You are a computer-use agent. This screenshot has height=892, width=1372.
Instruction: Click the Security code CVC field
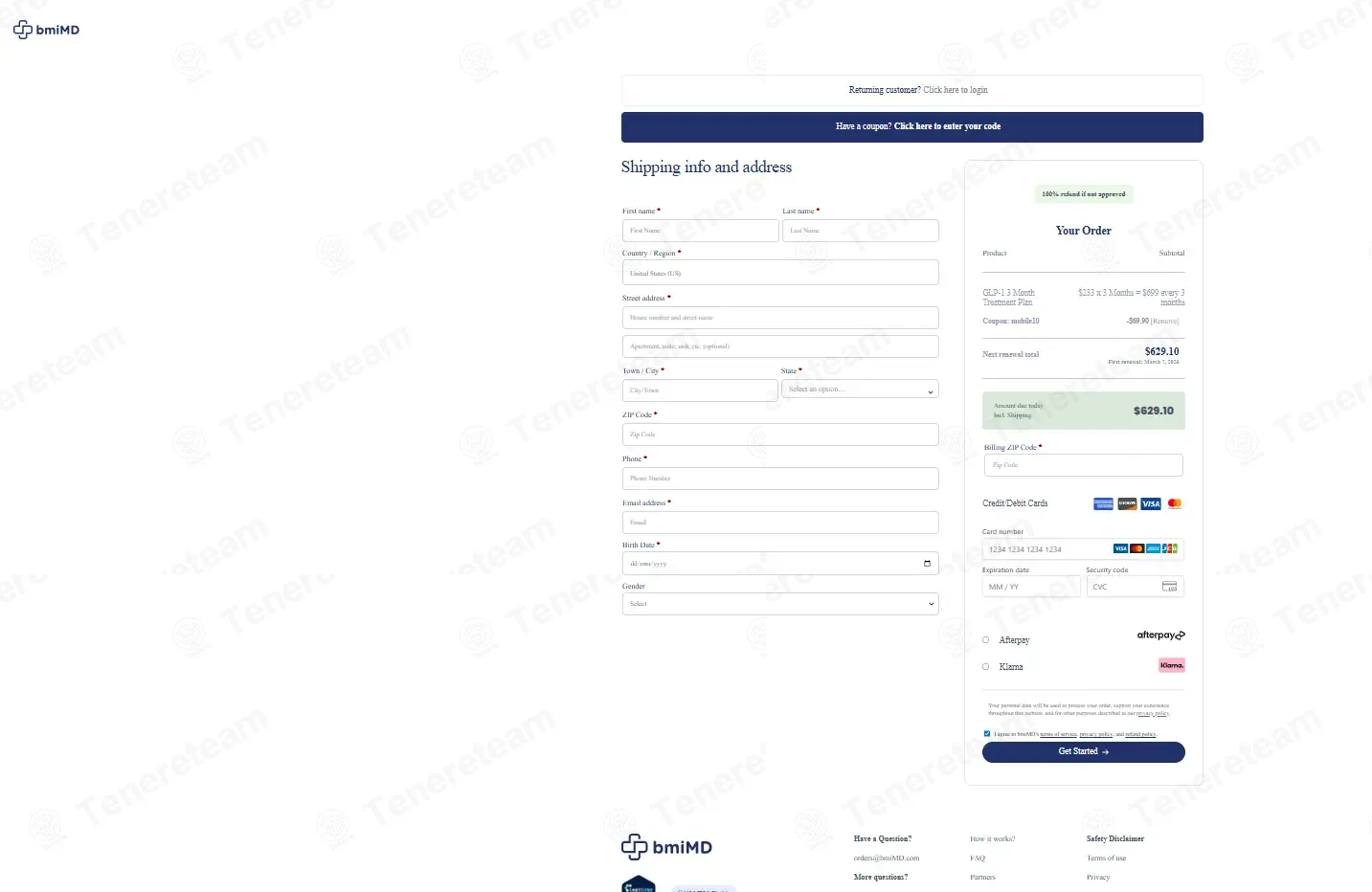[x=1136, y=587]
